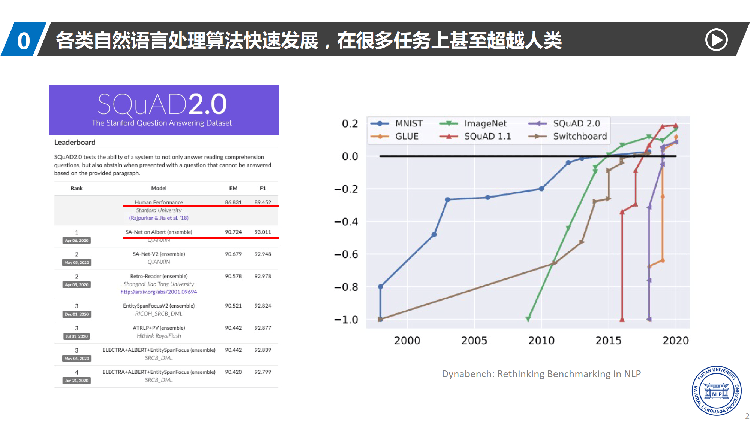This screenshot has height=421, width=750.
Task: Click the Model column header
Action: (x=158, y=188)
